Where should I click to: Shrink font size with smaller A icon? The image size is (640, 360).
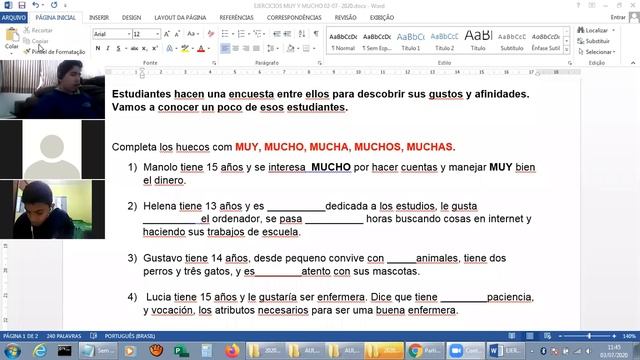177,34
